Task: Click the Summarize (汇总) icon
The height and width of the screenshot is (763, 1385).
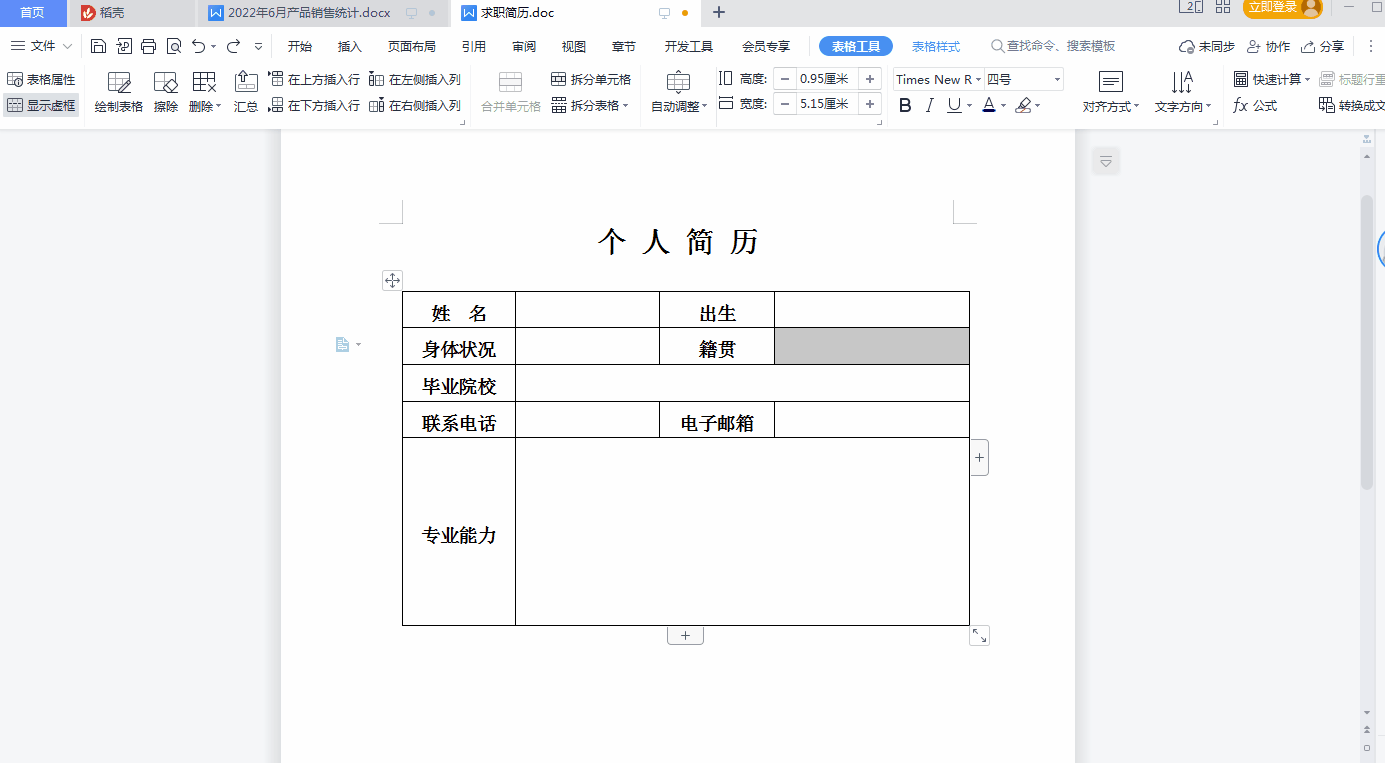Action: click(x=246, y=92)
